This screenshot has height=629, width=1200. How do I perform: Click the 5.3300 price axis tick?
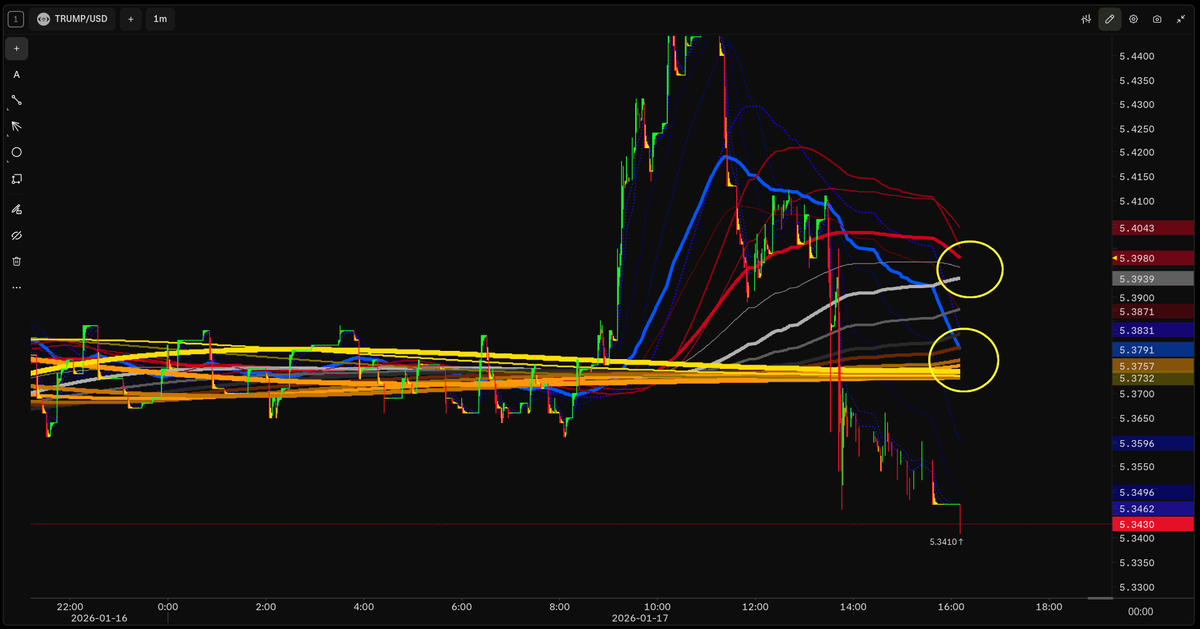click(x=1137, y=588)
